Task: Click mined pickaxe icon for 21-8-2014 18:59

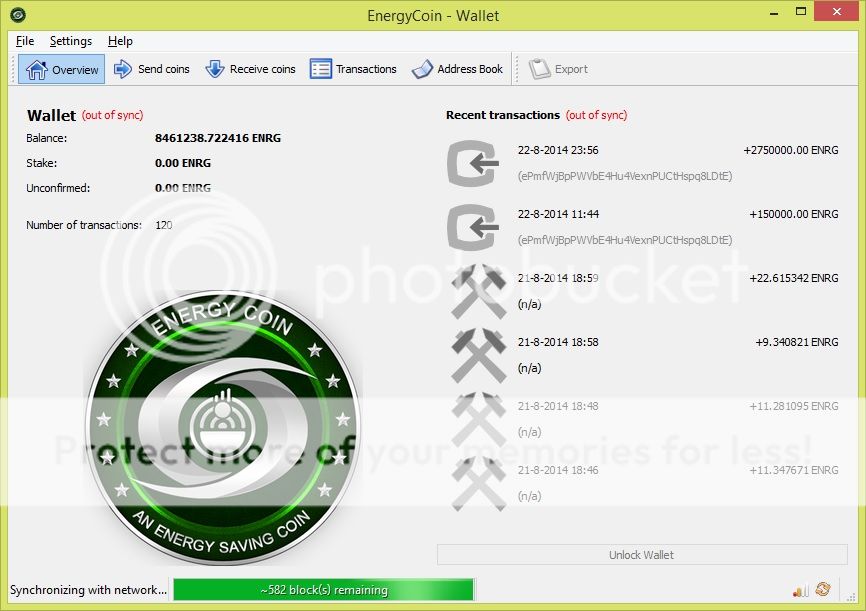Action: pos(478,291)
